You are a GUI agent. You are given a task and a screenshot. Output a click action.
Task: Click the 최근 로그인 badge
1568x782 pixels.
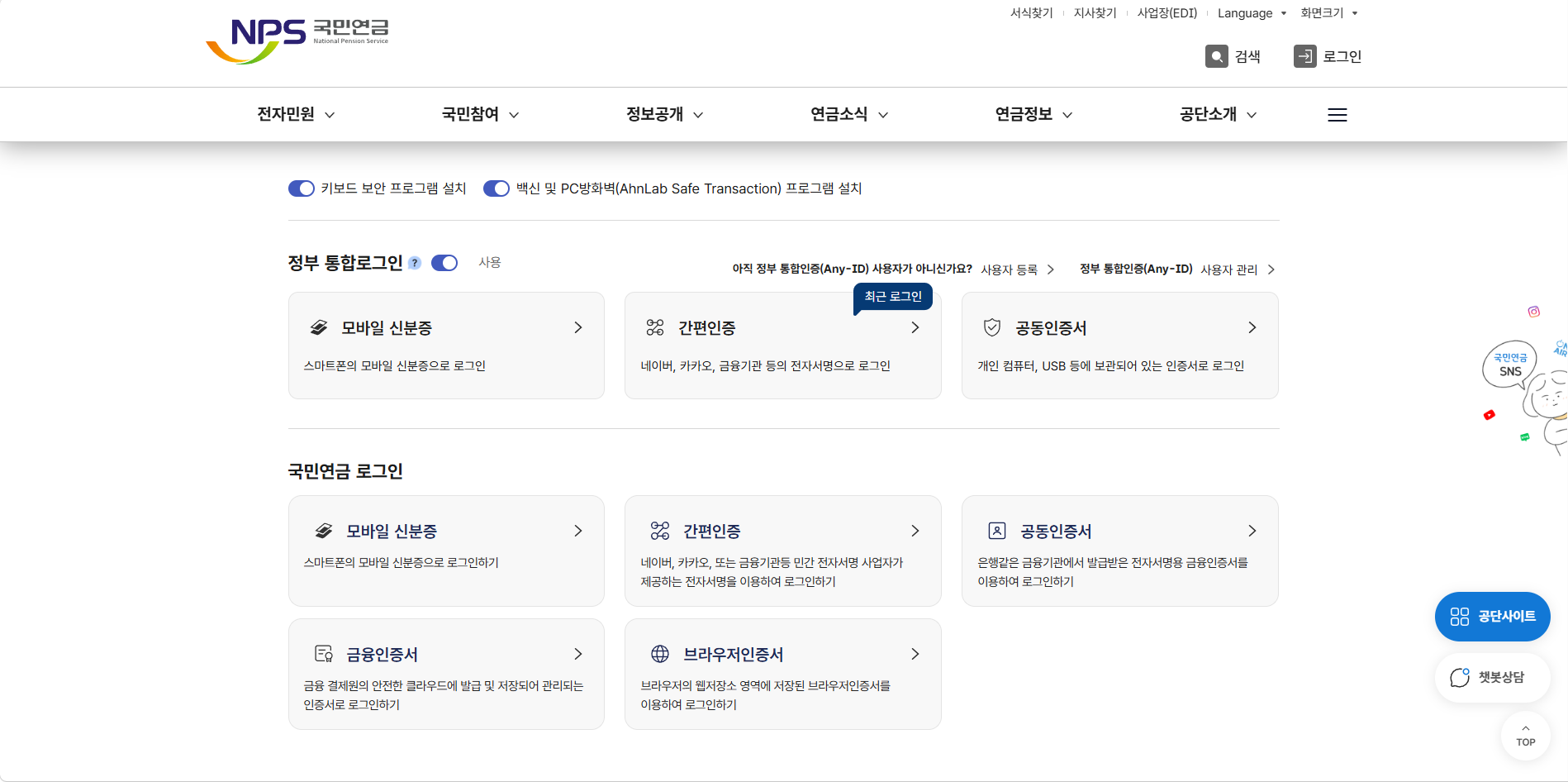click(893, 297)
